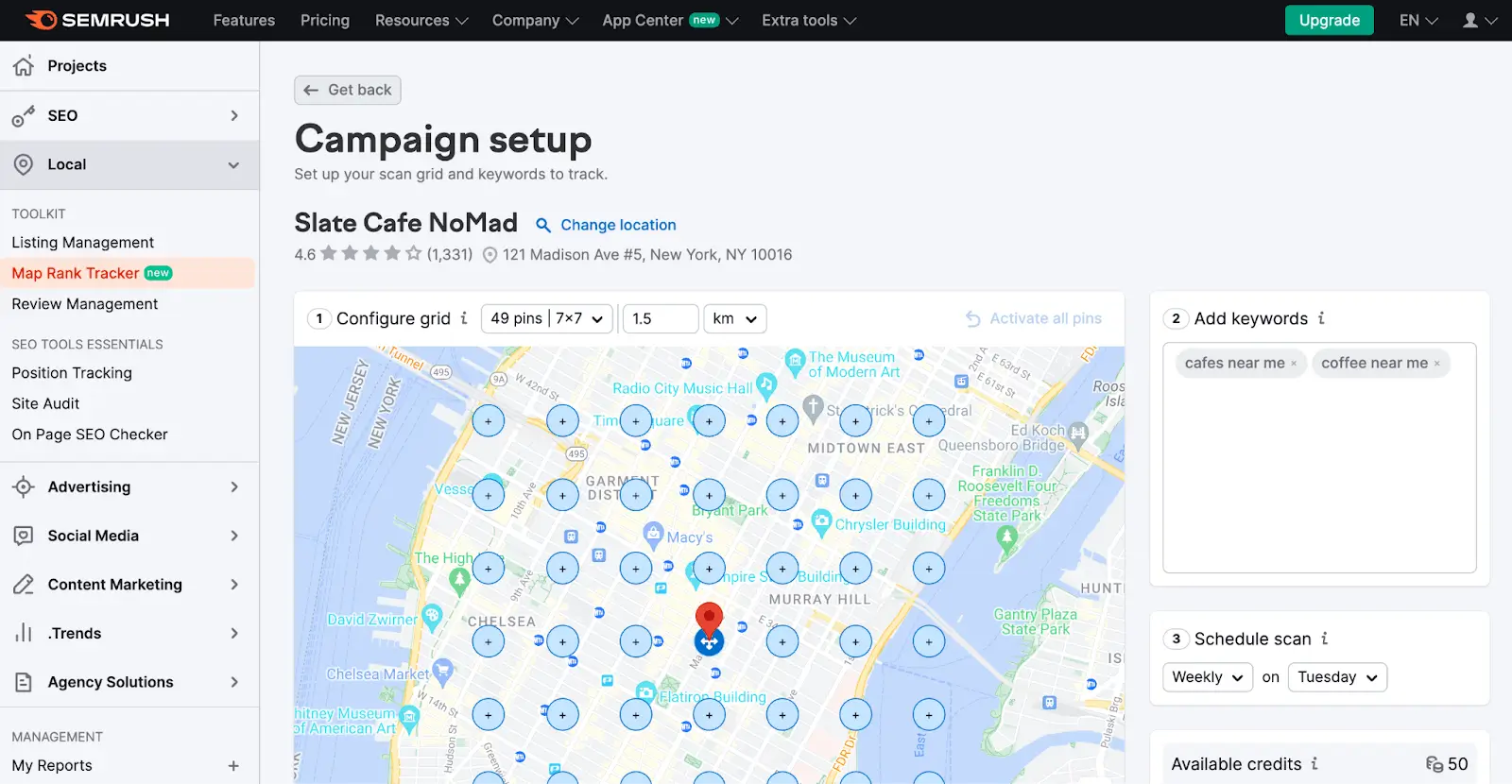
Task: Click the Agency Solutions document icon
Action: [24, 682]
